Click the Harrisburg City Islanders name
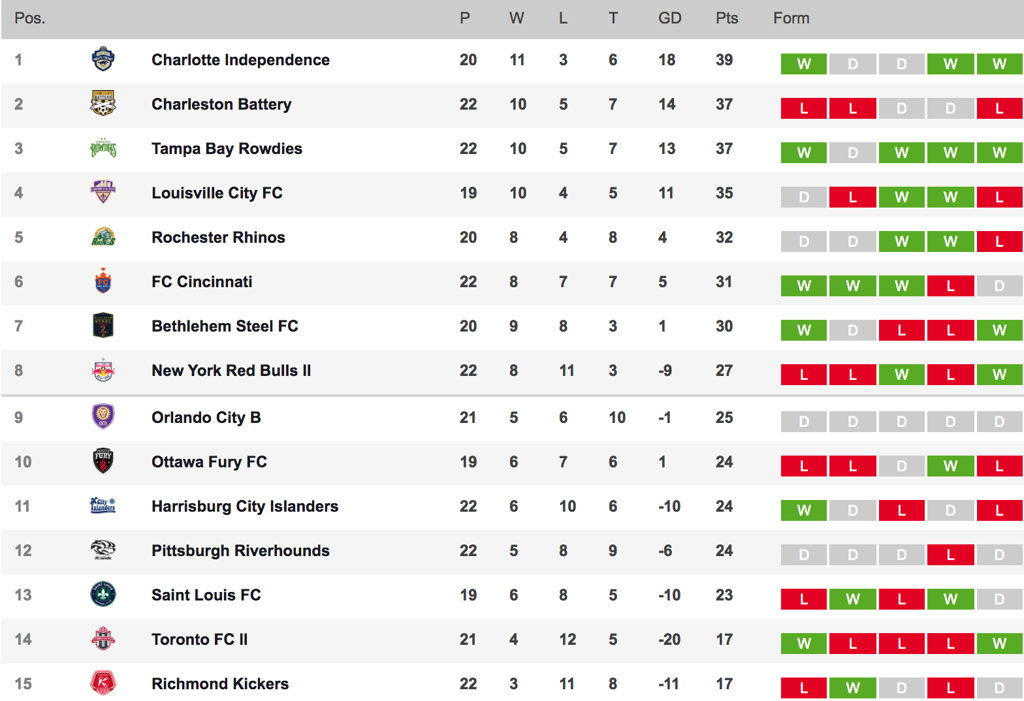The width and height of the screenshot is (1024, 701). pos(245,506)
